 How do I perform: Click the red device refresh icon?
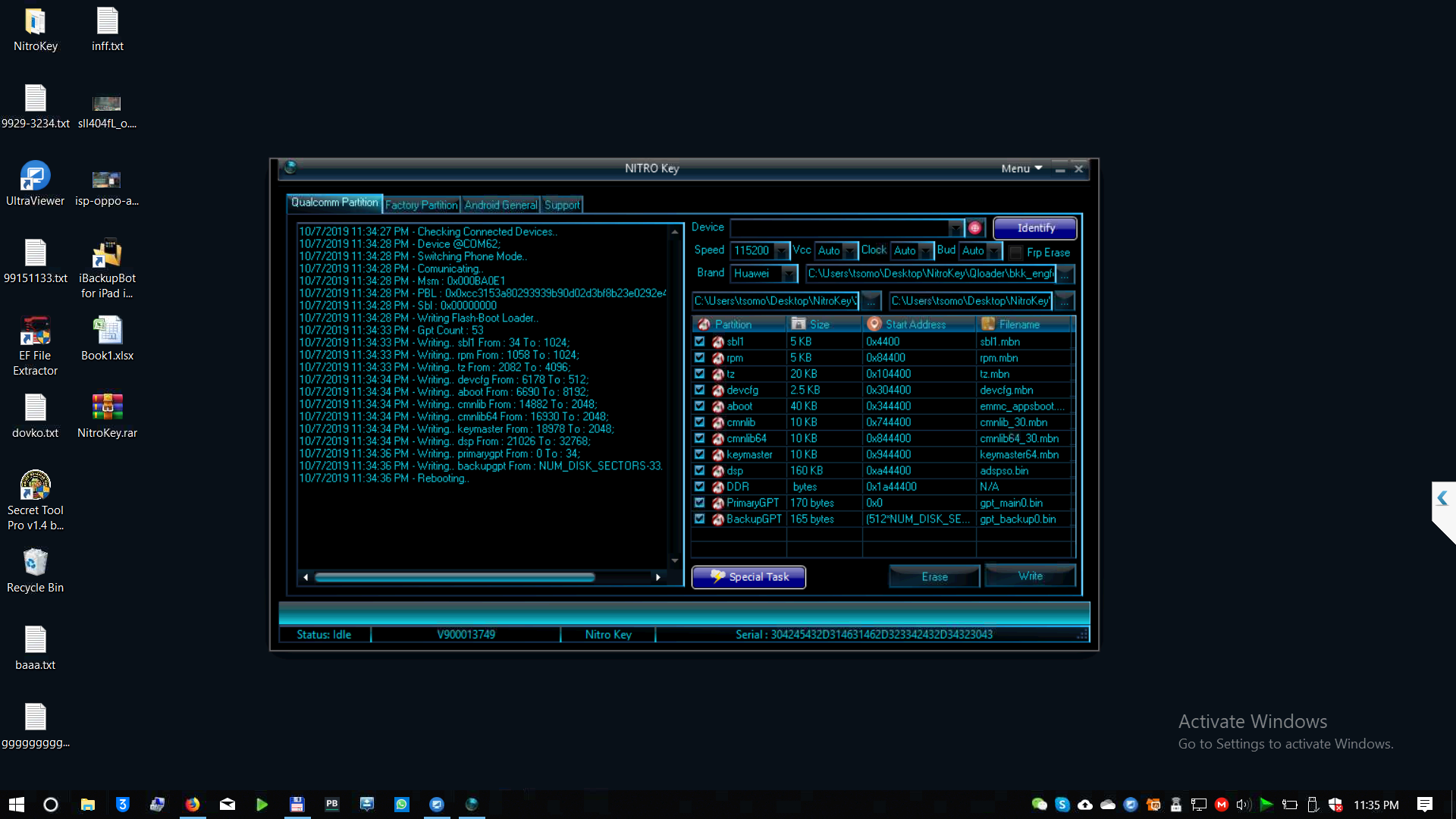975,227
